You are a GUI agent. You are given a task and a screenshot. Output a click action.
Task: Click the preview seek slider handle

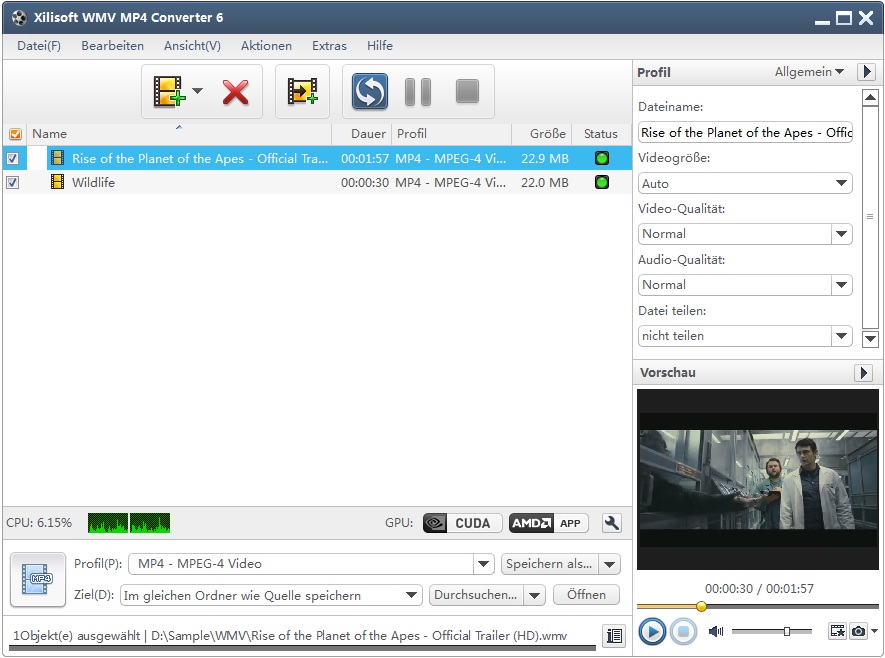click(x=701, y=606)
